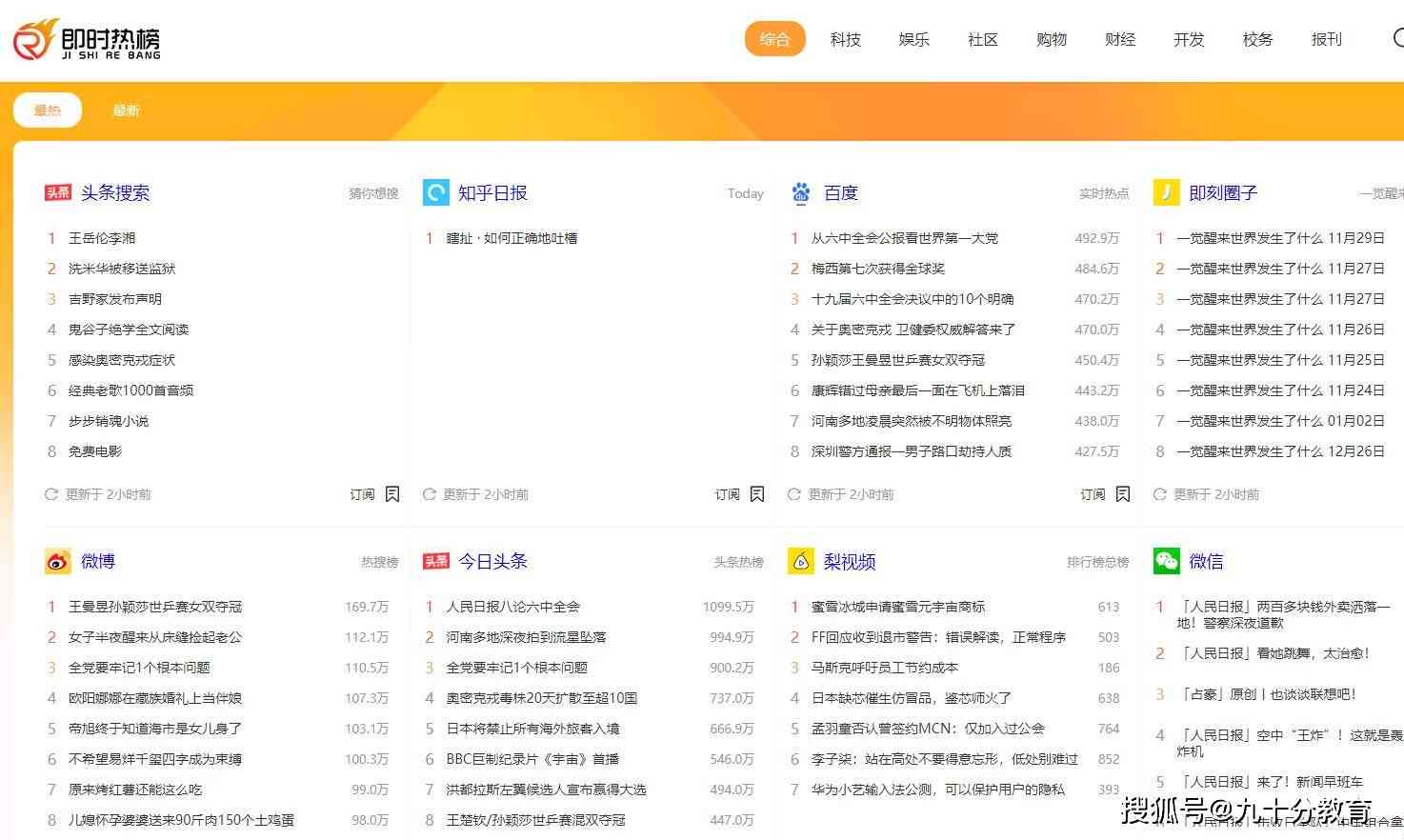Screen dimensions: 1404x840
Task: Open the 微博 logo icon
Action: pos(57,561)
